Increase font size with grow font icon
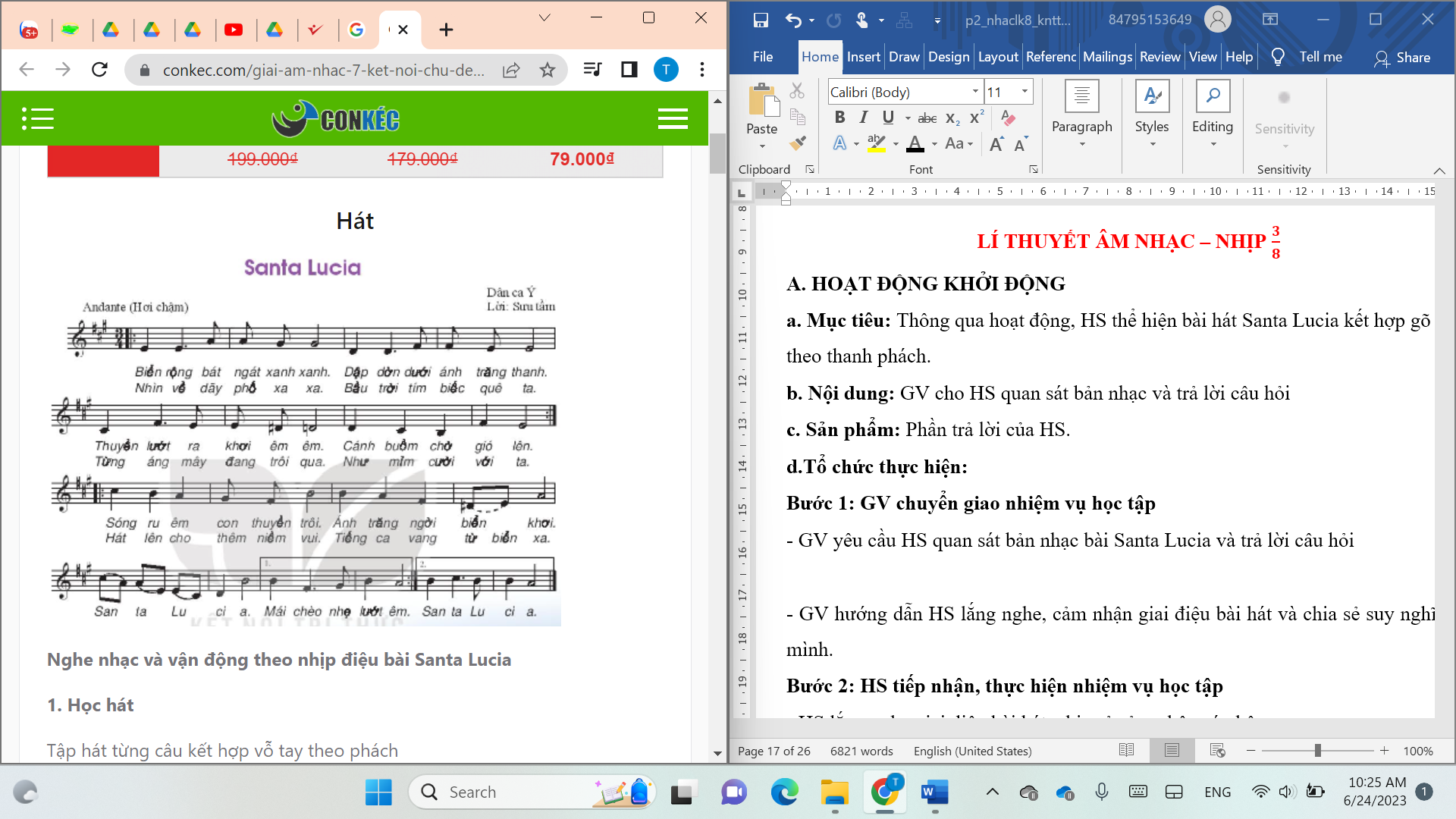Viewport: 1456px width, 819px height. coord(996,144)
